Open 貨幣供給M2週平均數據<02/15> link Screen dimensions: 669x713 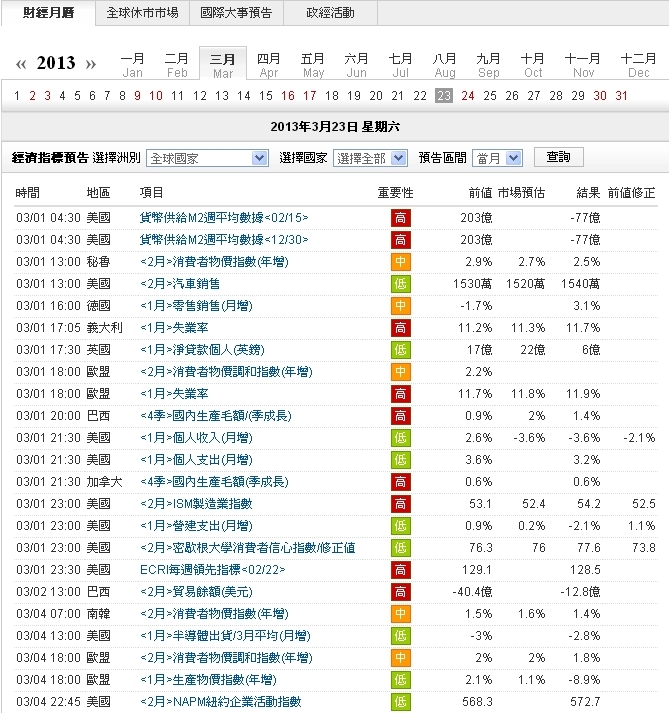point(224,218)
